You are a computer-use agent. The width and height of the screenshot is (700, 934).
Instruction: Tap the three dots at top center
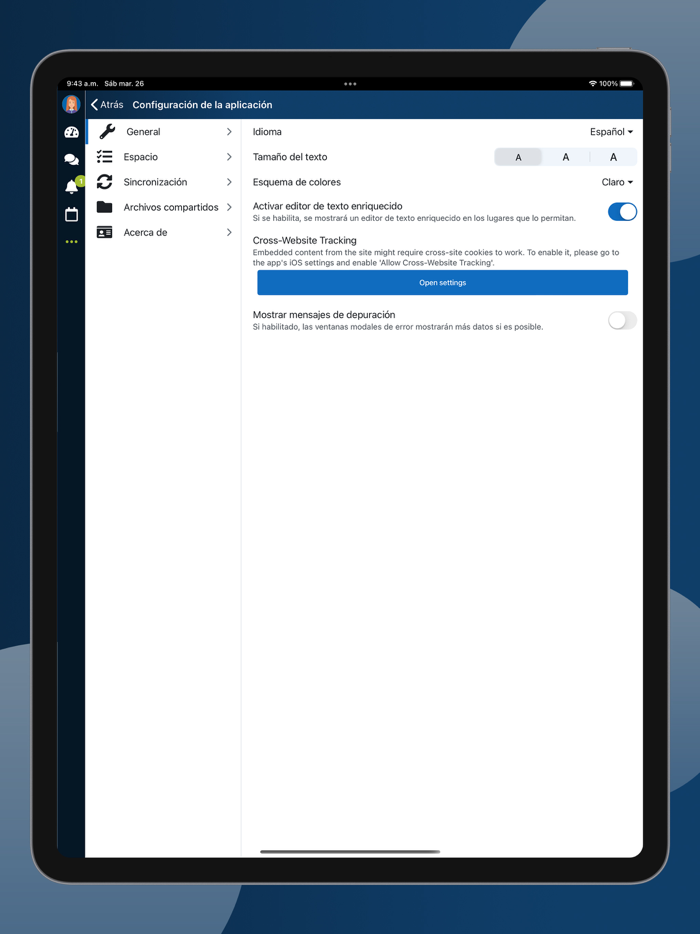[350, 84]
